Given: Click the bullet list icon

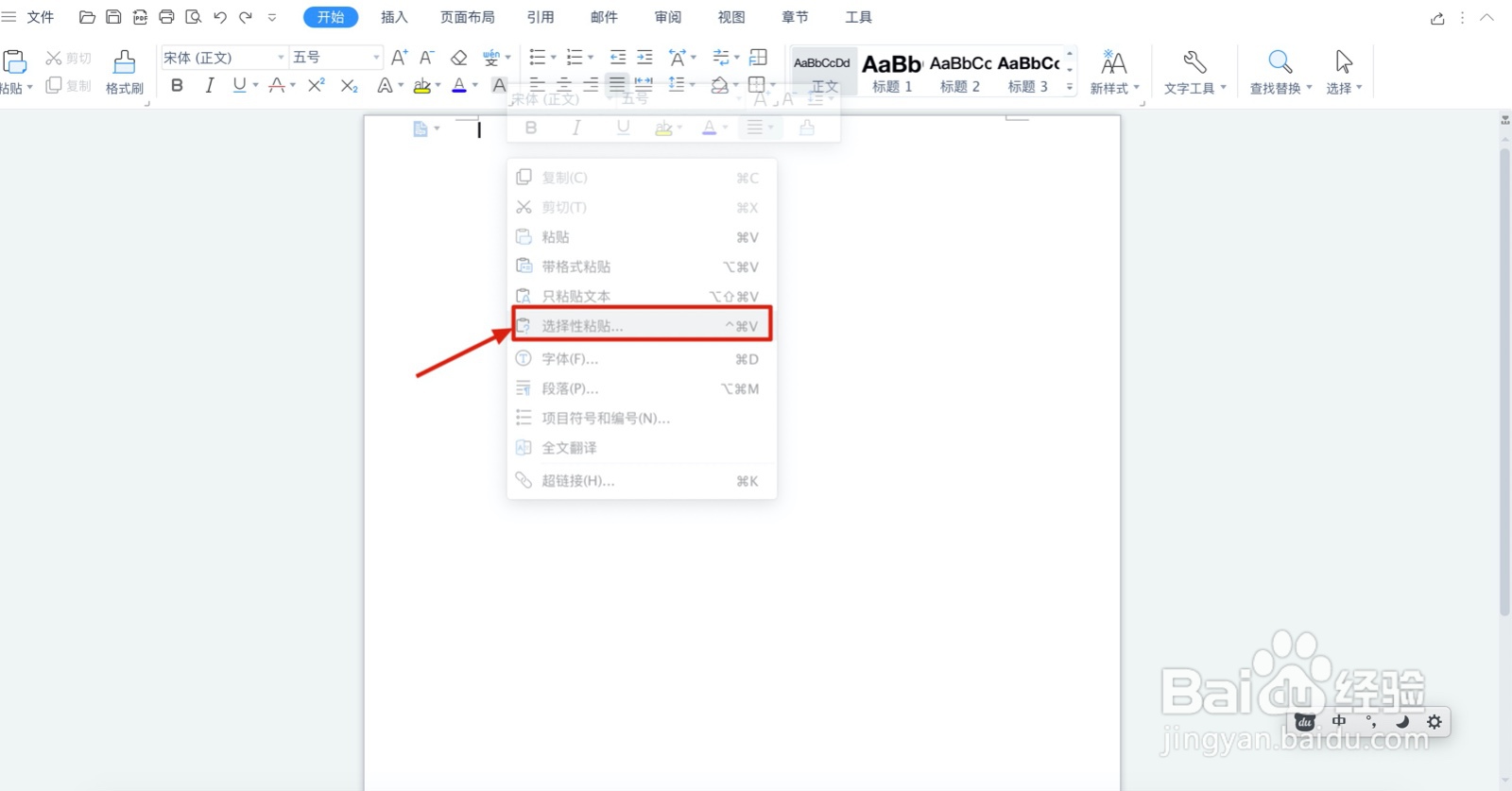Looking at the screenshot, I should tap(538, 58).
